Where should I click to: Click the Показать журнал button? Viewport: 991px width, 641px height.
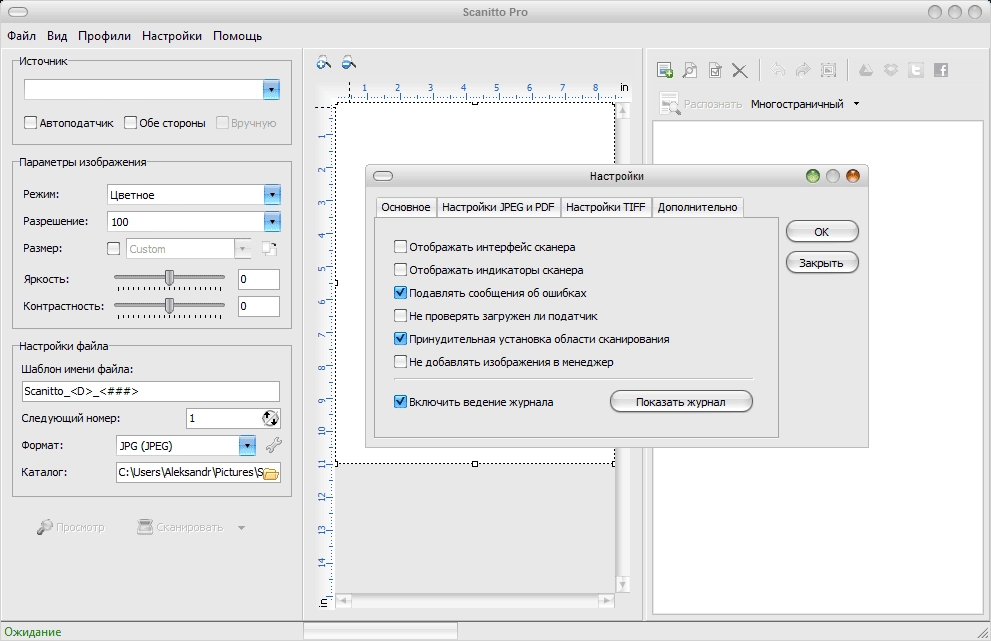click(x=681, y=401)
